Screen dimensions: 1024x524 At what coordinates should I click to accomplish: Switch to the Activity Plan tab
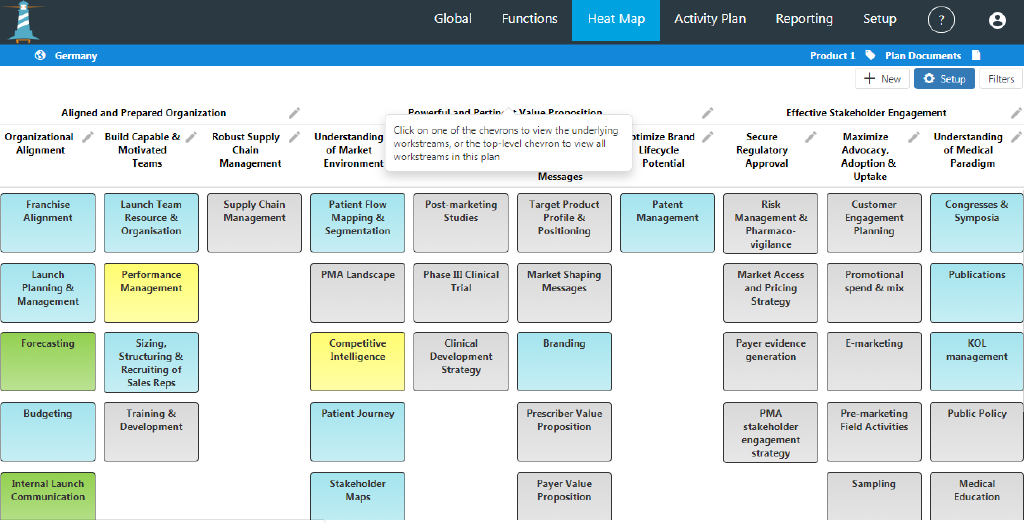pyautogui.click(x=709, y=19)
